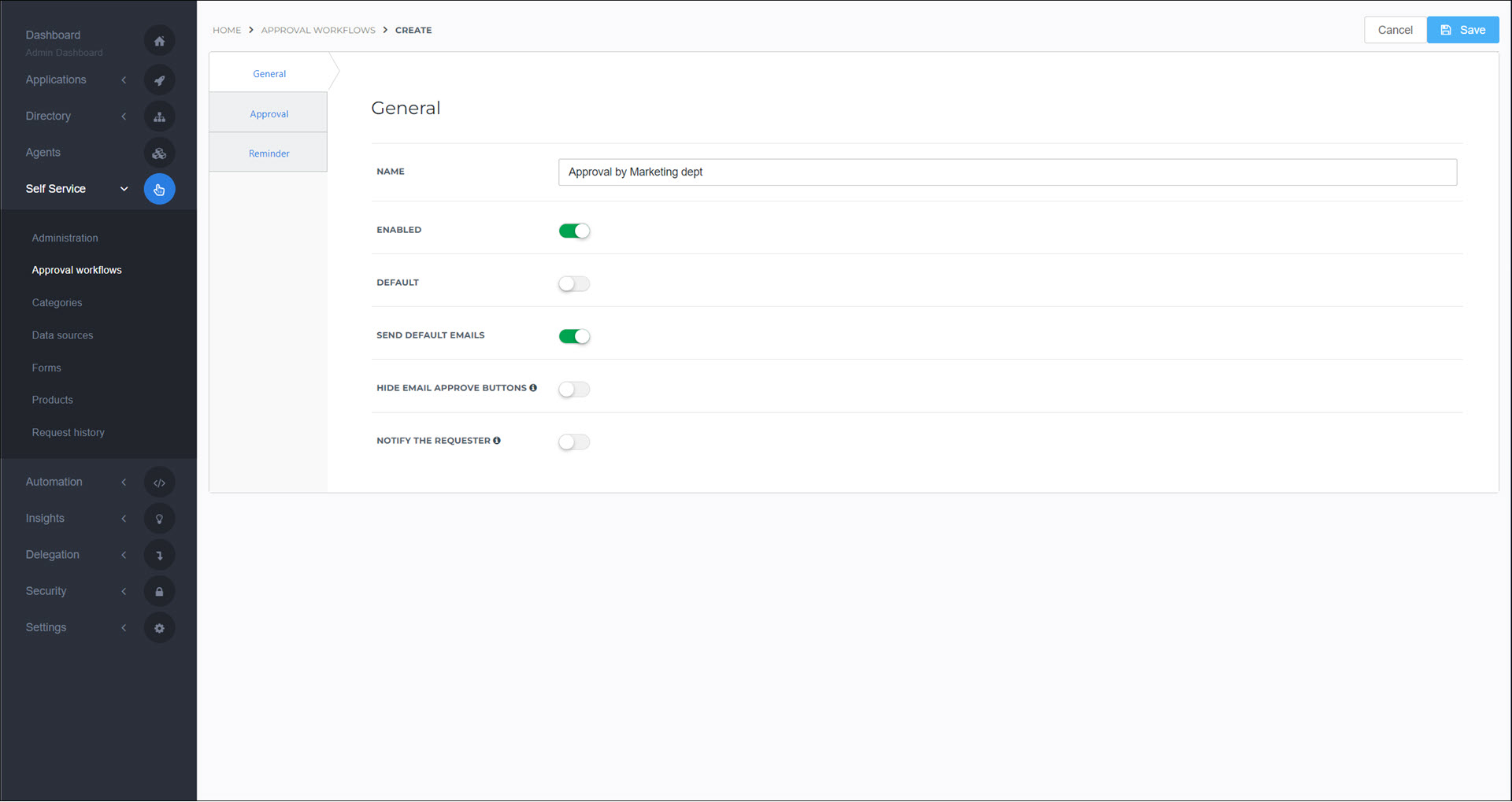The image size is (1512, 802).
Task: Click the Dashboard home icon
Action: tap(159, 41)
